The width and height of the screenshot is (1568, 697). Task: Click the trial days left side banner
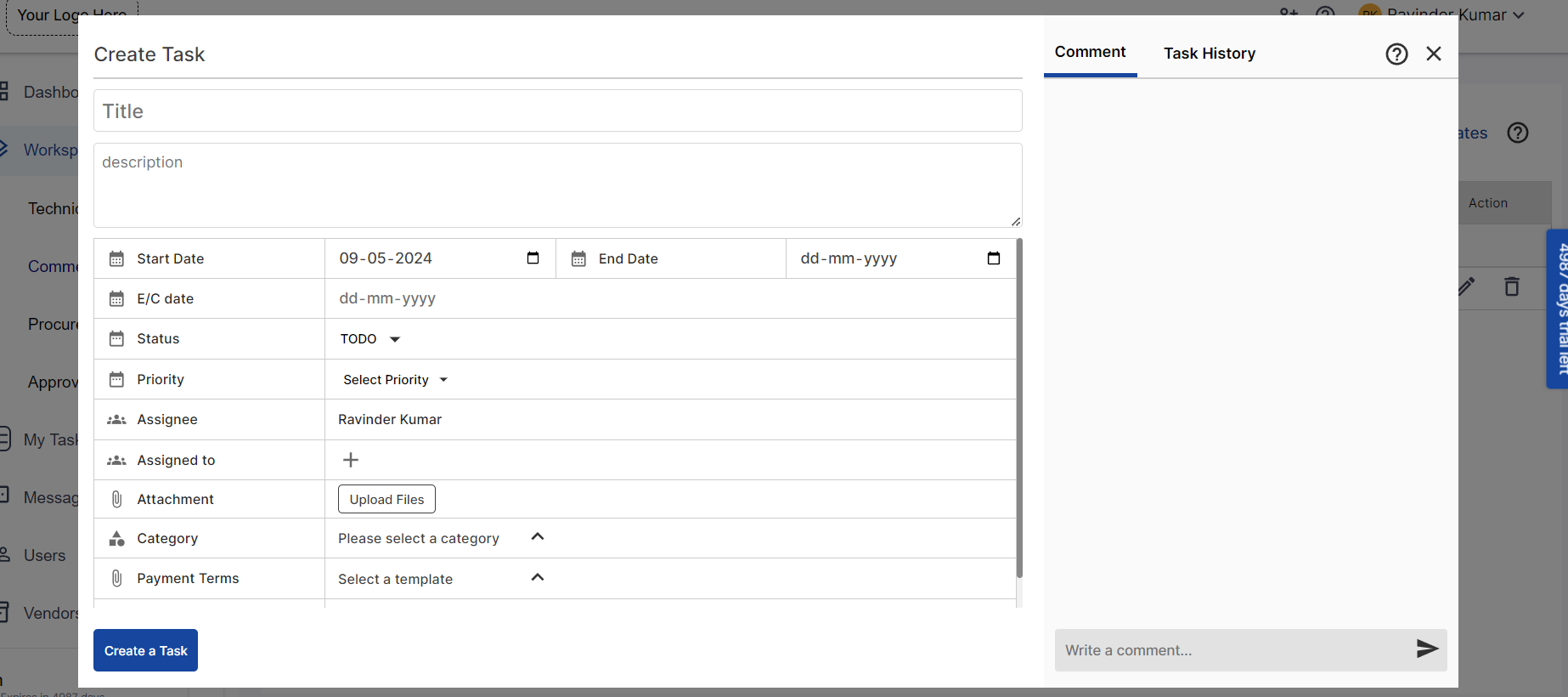[1557, 309]
